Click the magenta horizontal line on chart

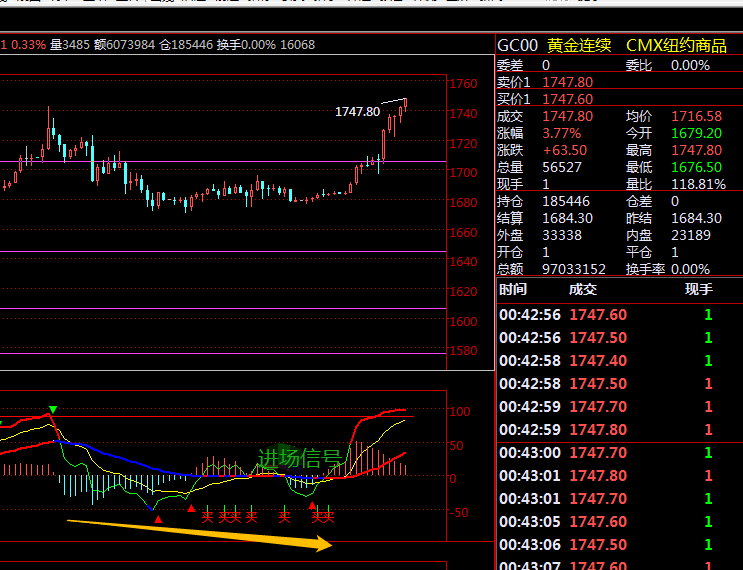pyautogui.click(x=220, y=309)
